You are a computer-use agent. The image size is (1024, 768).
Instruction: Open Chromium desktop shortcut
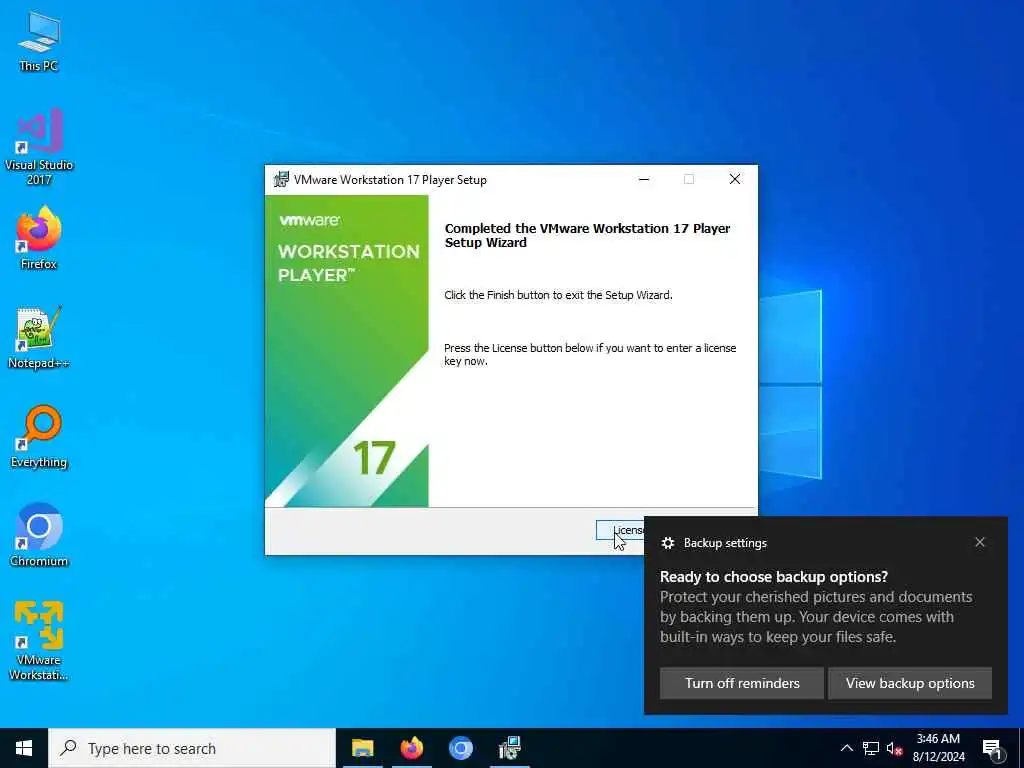[x=39, y=536]
